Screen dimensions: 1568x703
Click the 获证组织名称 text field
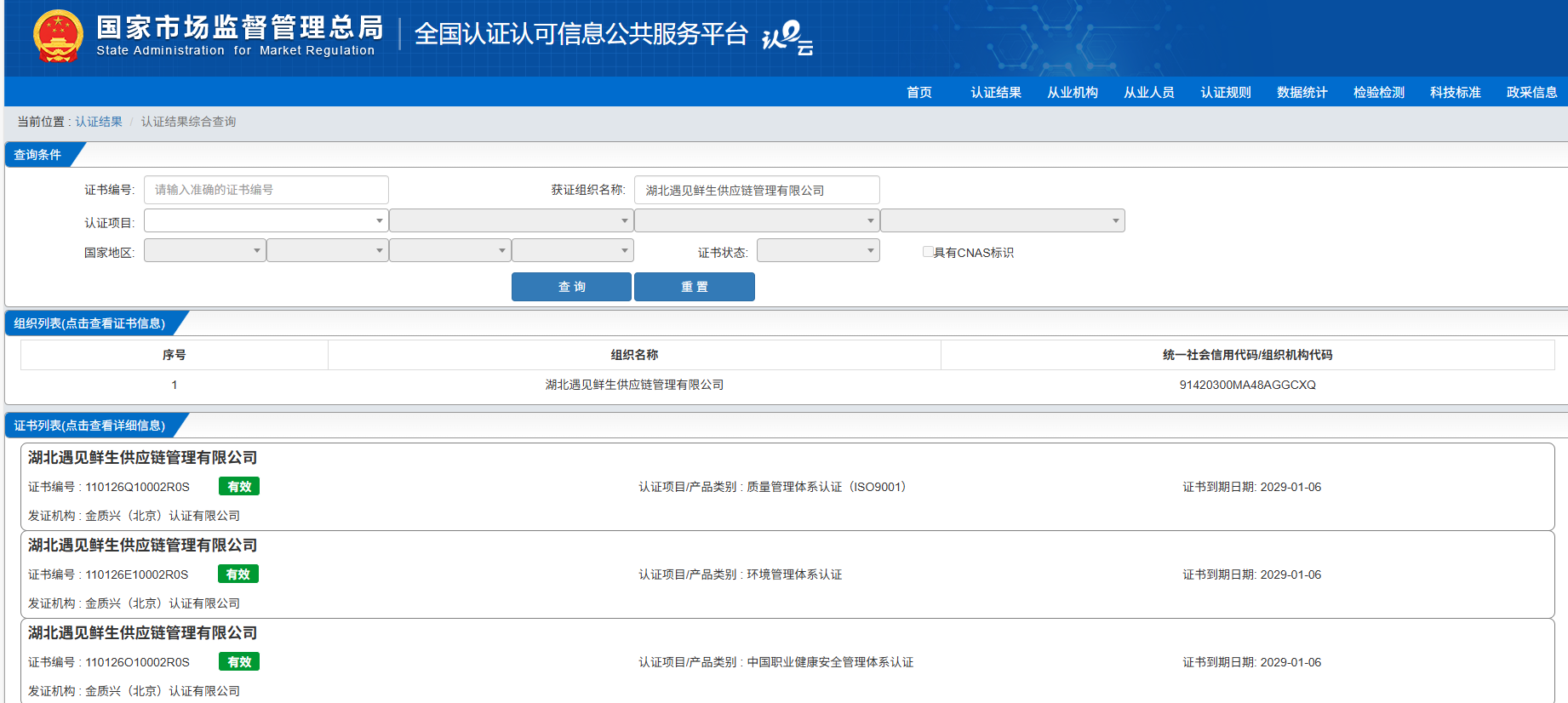[x=756, y=190]
